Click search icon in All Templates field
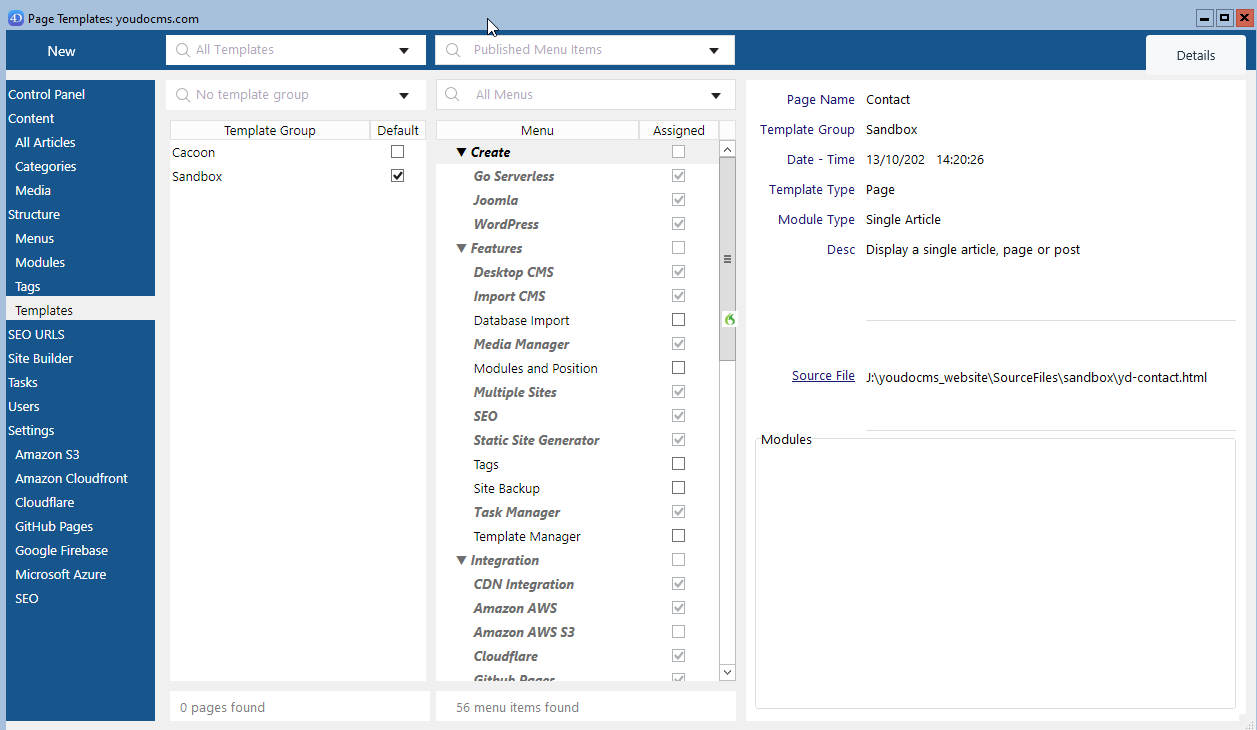 [183, 50]
